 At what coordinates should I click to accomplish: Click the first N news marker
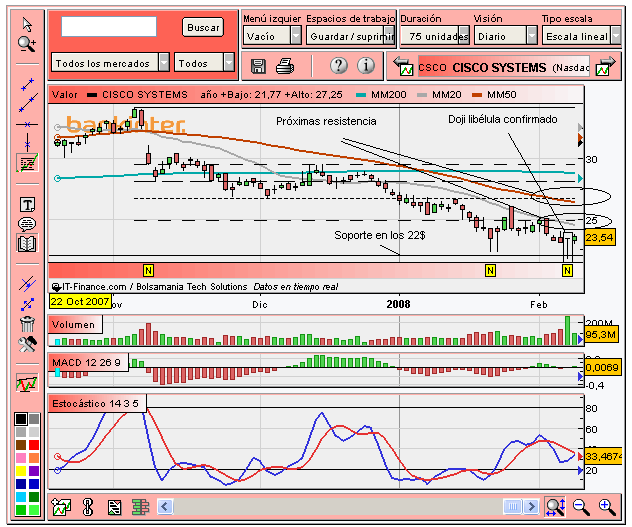(148, 270)
